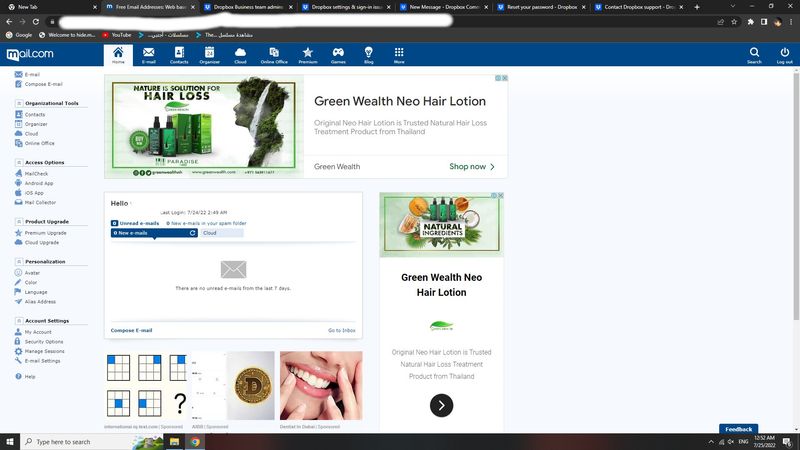800x450 pixels.
Task: Select the Cloud tab in Hello widget
Action: tap(221, 233)
